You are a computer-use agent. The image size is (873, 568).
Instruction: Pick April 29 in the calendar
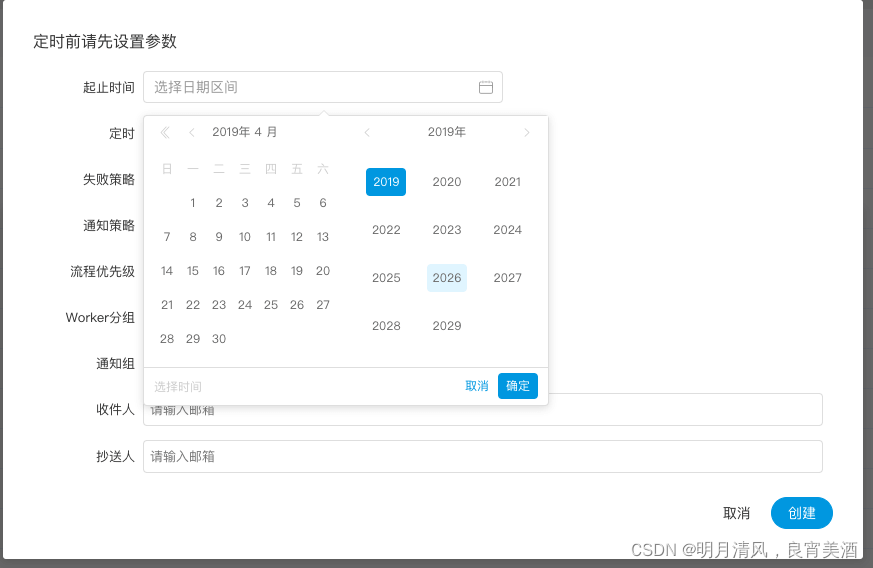[x=193, y=339]
